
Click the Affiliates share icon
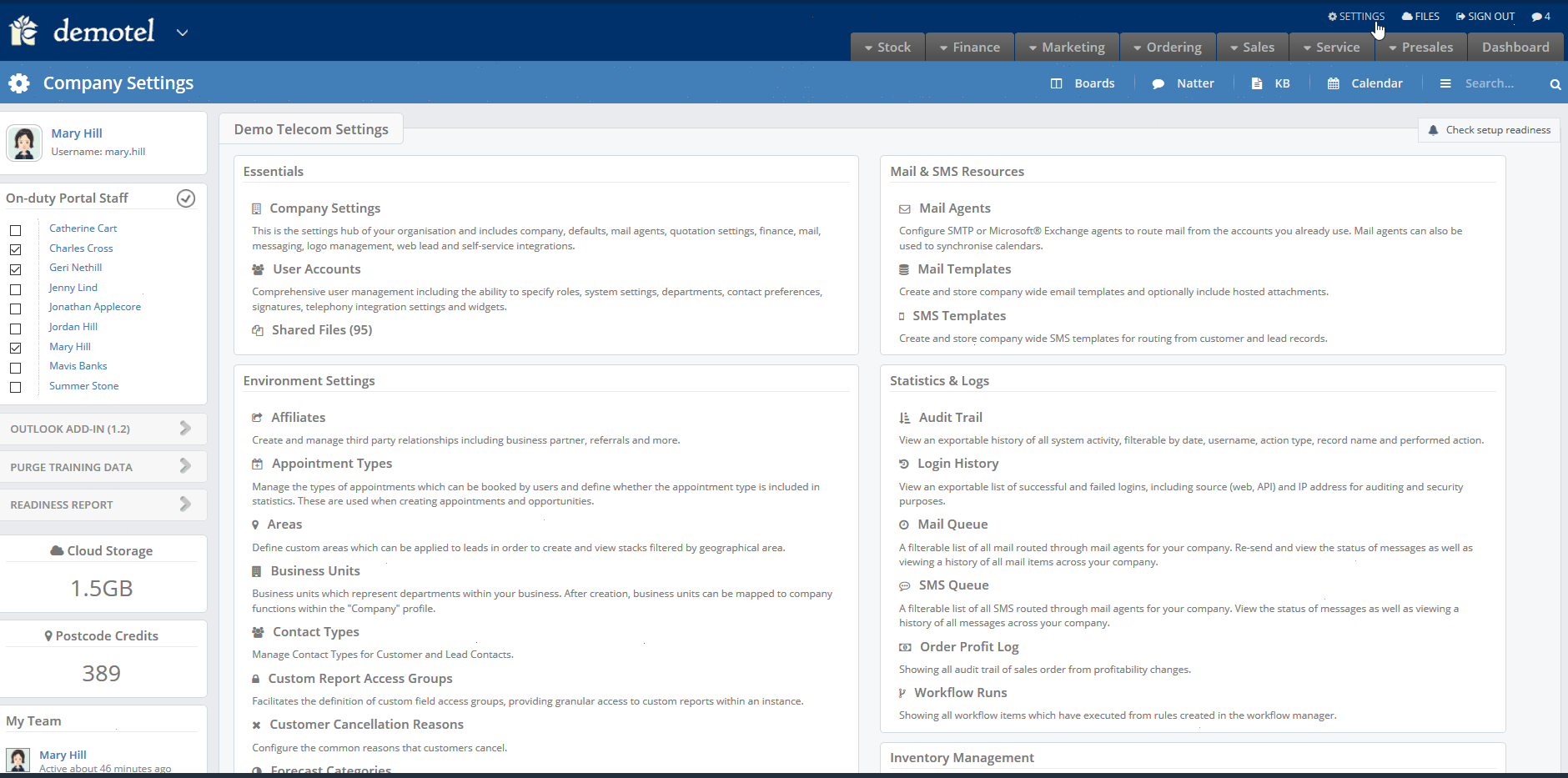point(257,418)
